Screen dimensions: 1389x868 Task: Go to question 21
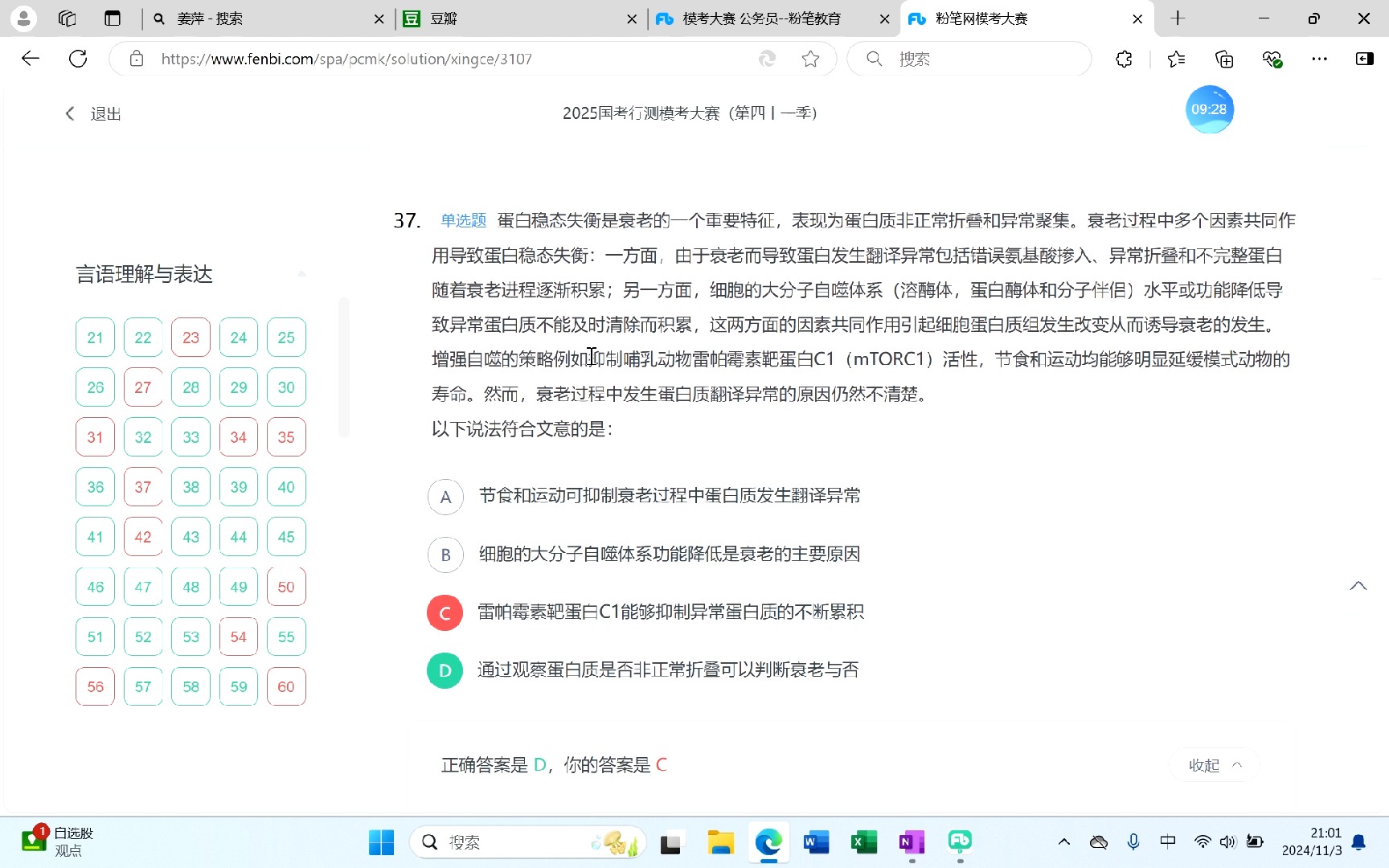[95, 338]
